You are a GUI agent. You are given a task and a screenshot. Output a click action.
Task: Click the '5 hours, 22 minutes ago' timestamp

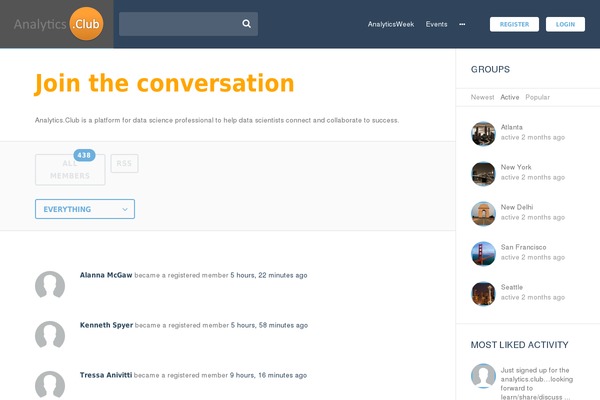[x=269, y=275]
